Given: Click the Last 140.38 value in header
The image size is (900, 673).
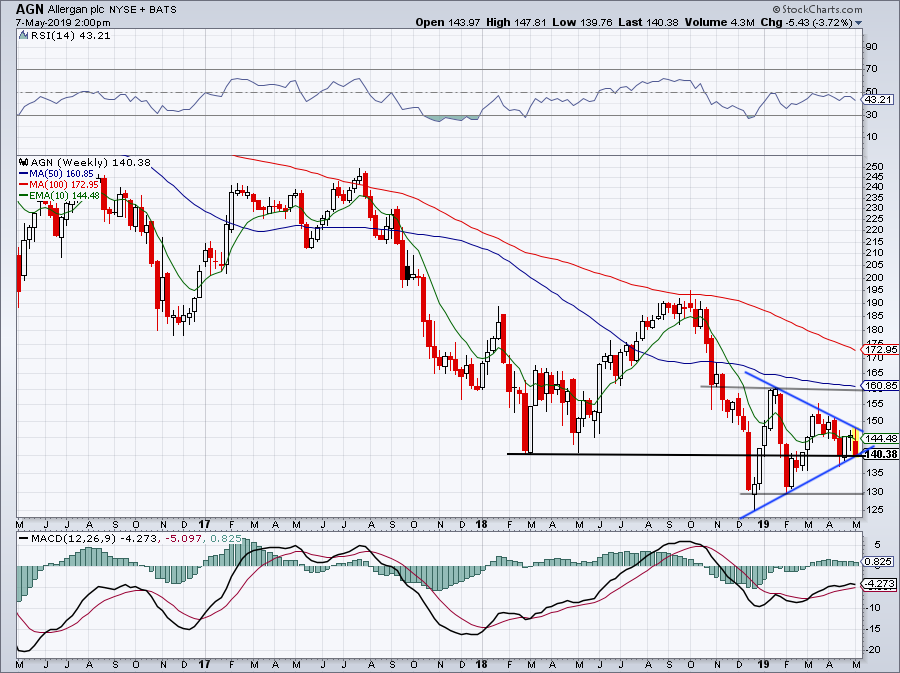Looking at the screenshot, I should tap(649, 22).
